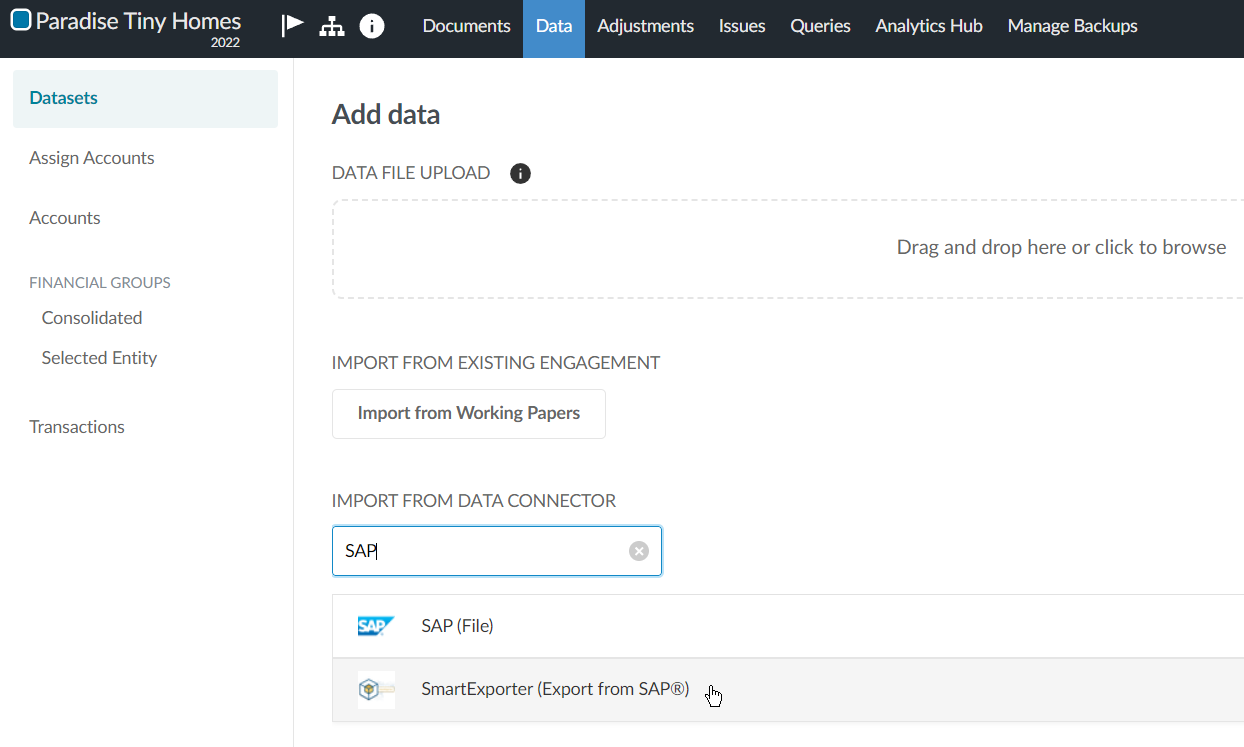Click the data connector search field
This screenshot has height=747, width=1244.
point(480,551)
